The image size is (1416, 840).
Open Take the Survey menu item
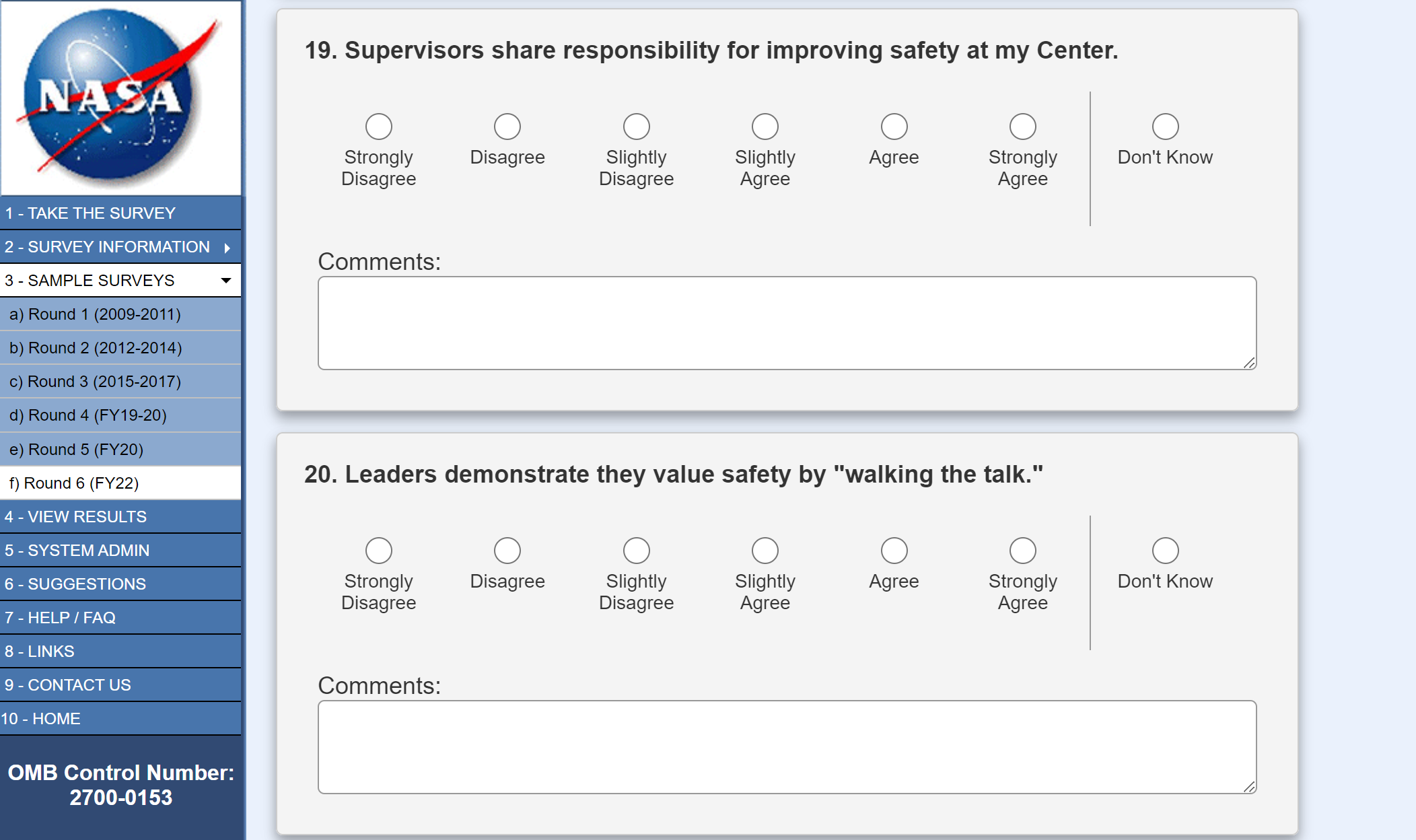click(90, 213)
